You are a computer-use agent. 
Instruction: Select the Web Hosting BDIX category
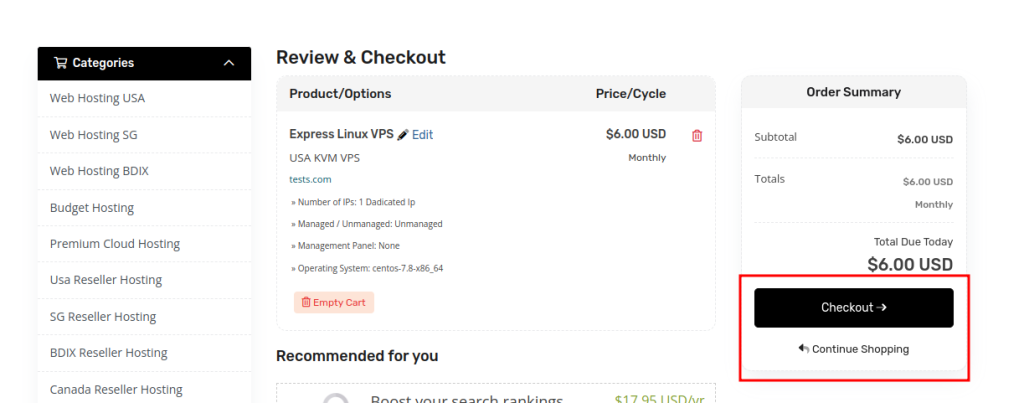99,171
